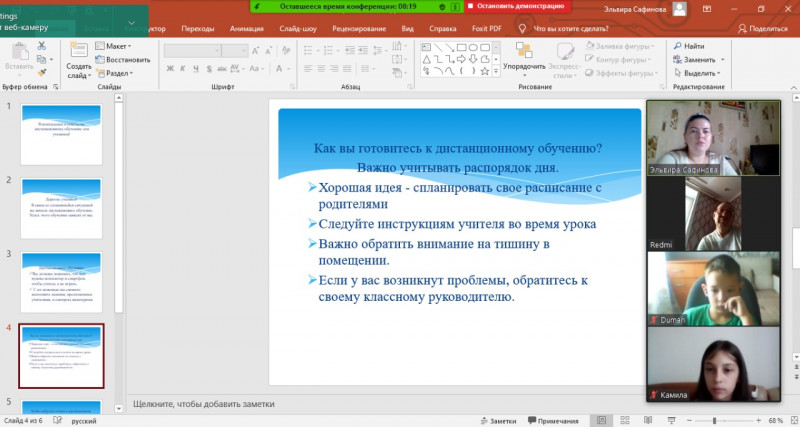800x427 pixels.
Task: Start slideshow from status bar icon
Action: coord(670,420)
